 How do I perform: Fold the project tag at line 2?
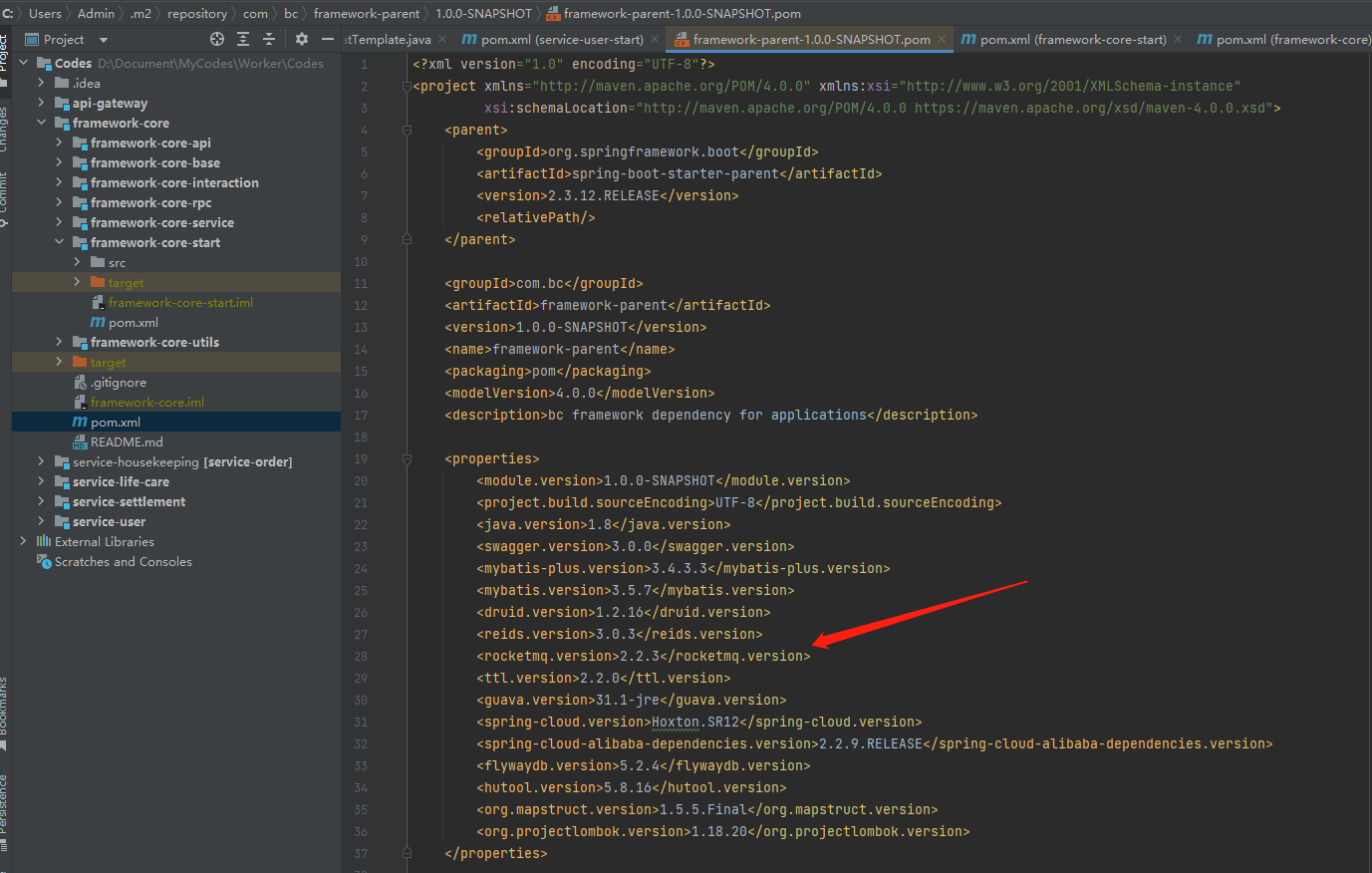coord(407,87)
